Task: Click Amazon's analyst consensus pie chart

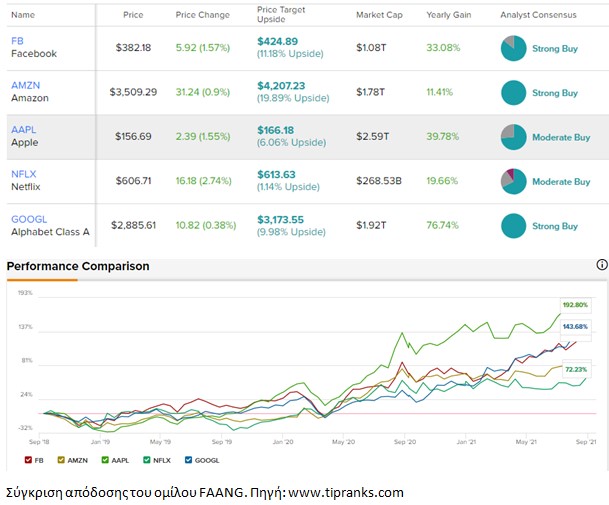Action: click(513, 92)
